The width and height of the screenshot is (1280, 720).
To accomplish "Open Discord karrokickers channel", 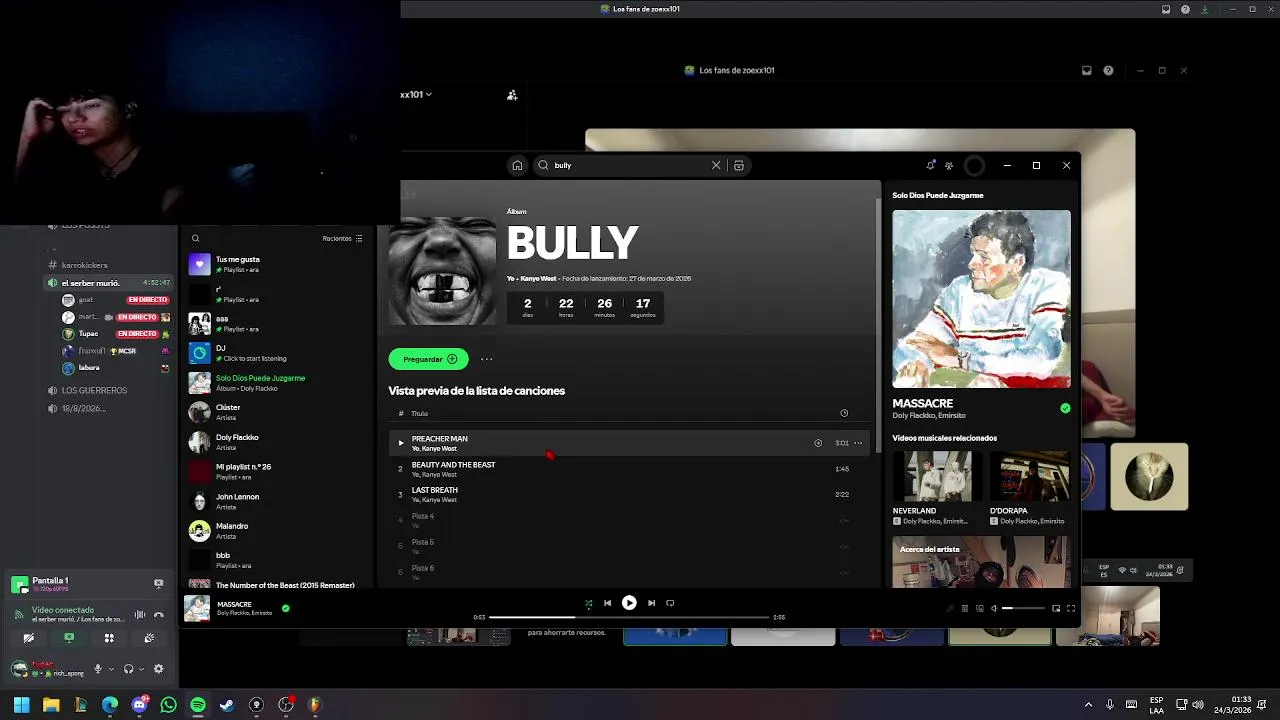I will tap(85, 265).
